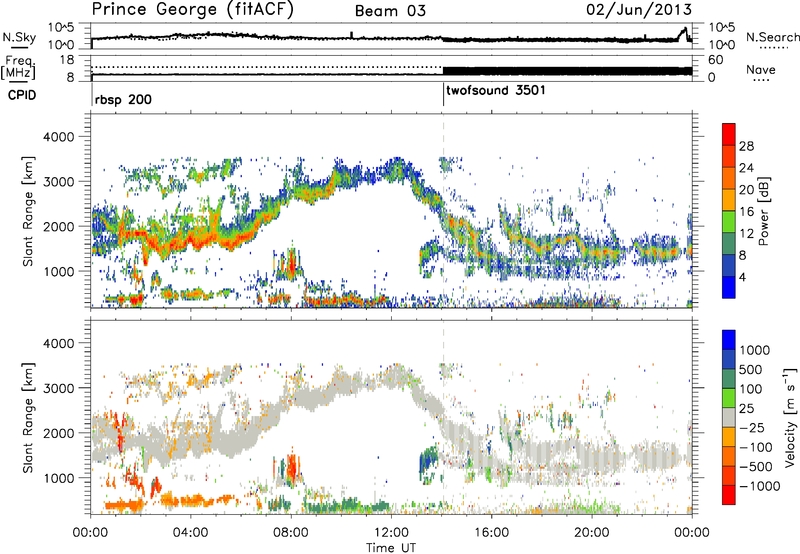
Task: Click the '60' label on Nave axis
Action: 716,60
